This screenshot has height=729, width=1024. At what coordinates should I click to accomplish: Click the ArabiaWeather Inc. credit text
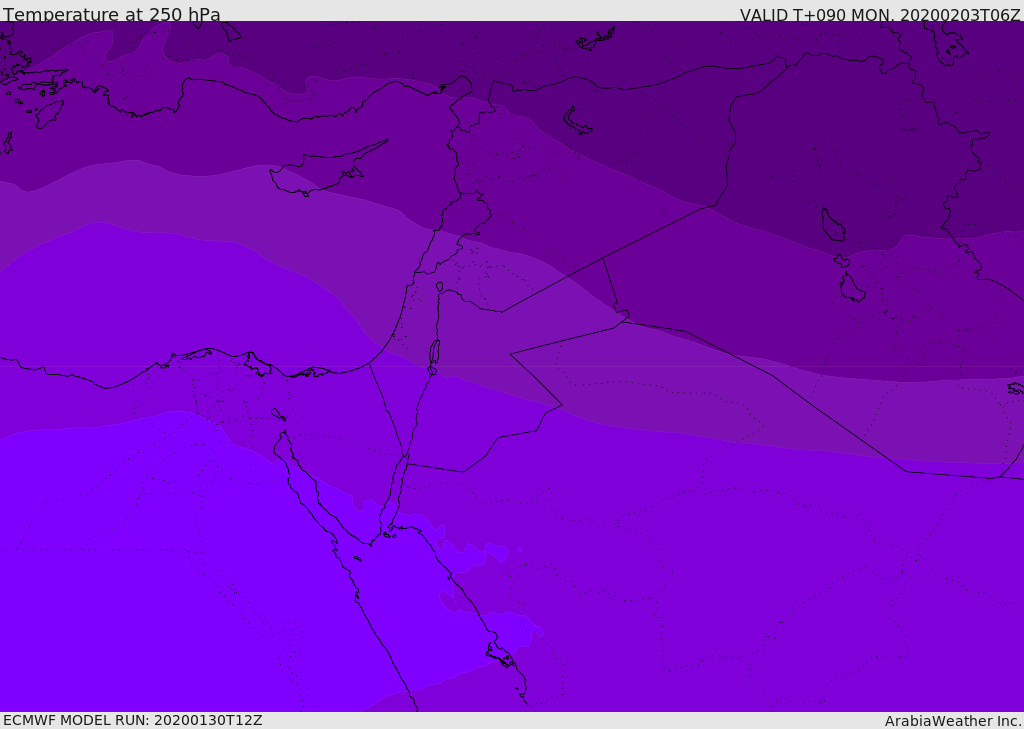(953, 720)
